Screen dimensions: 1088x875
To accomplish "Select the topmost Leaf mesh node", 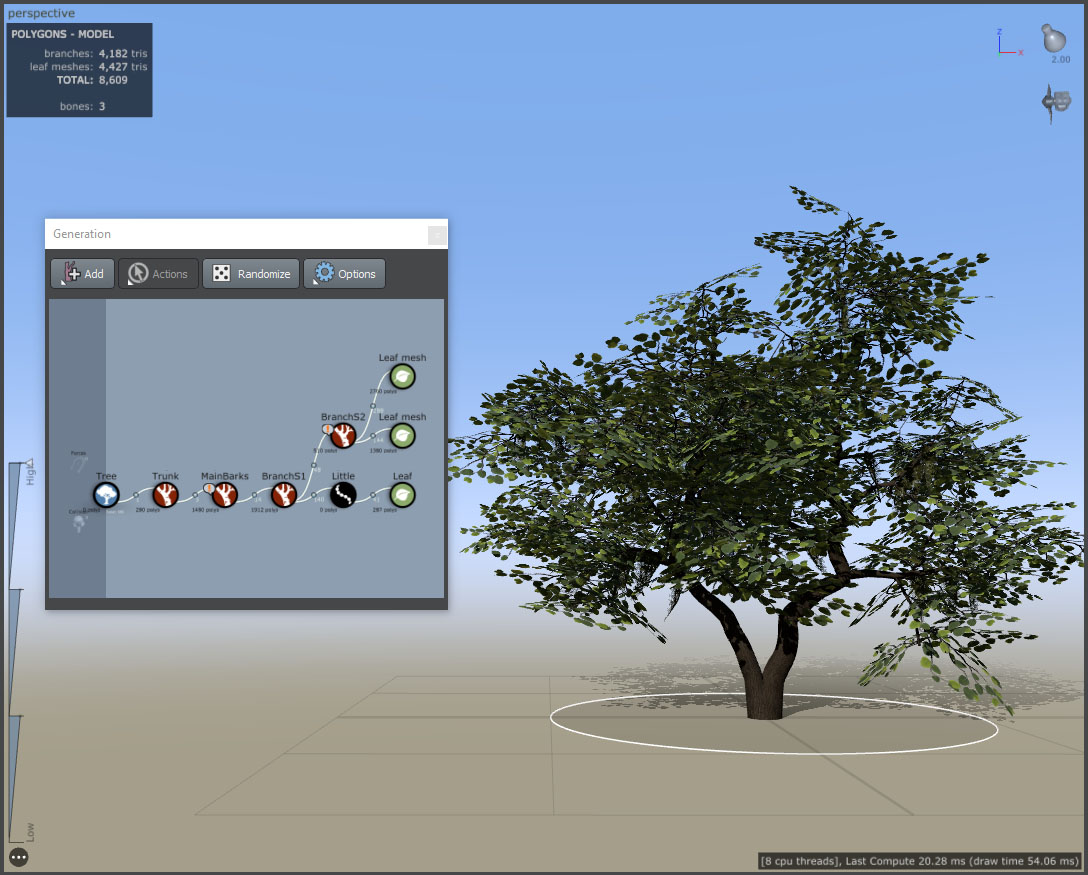I will (402, 377).
